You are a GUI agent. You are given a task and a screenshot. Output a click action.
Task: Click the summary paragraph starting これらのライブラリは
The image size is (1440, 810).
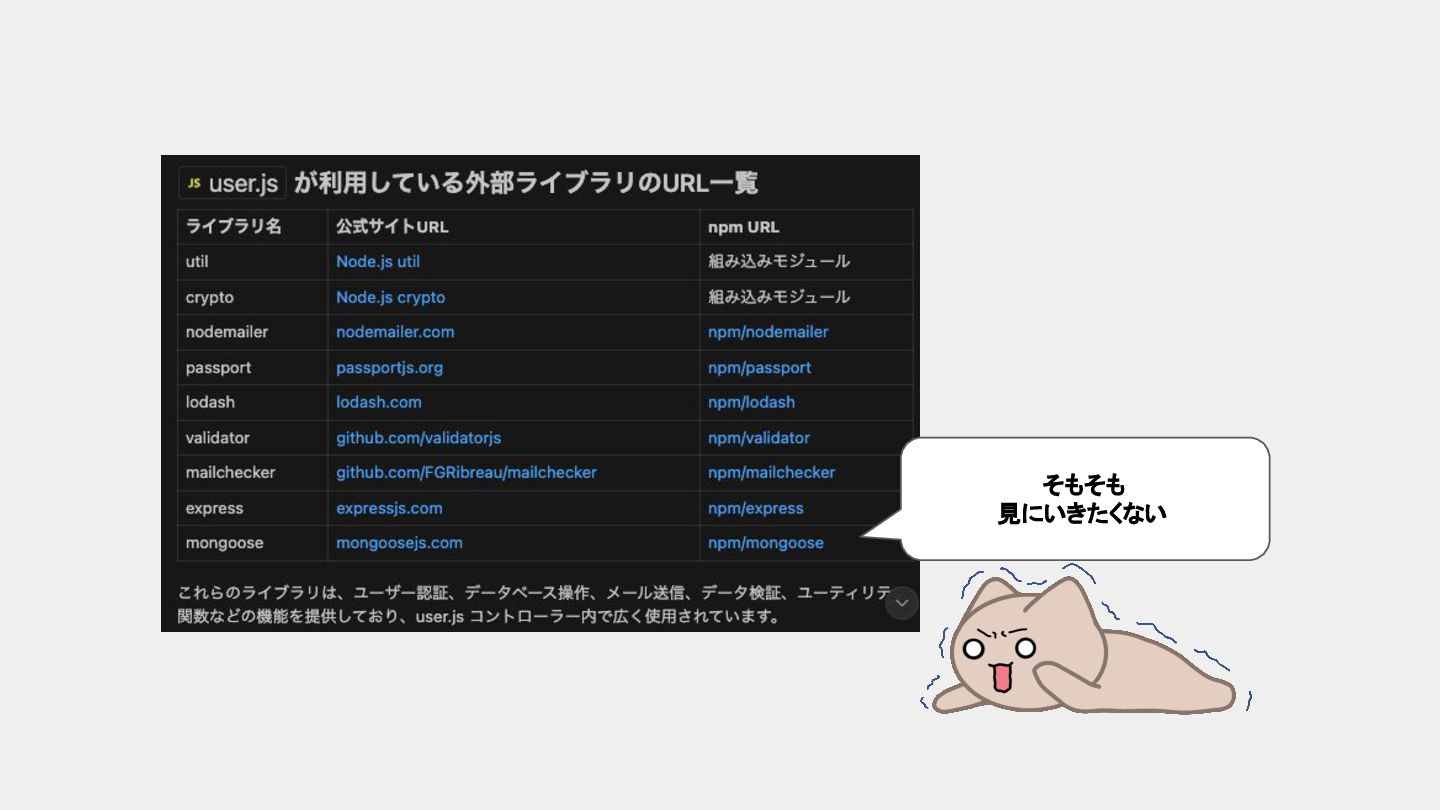click(x=533, y=604)
